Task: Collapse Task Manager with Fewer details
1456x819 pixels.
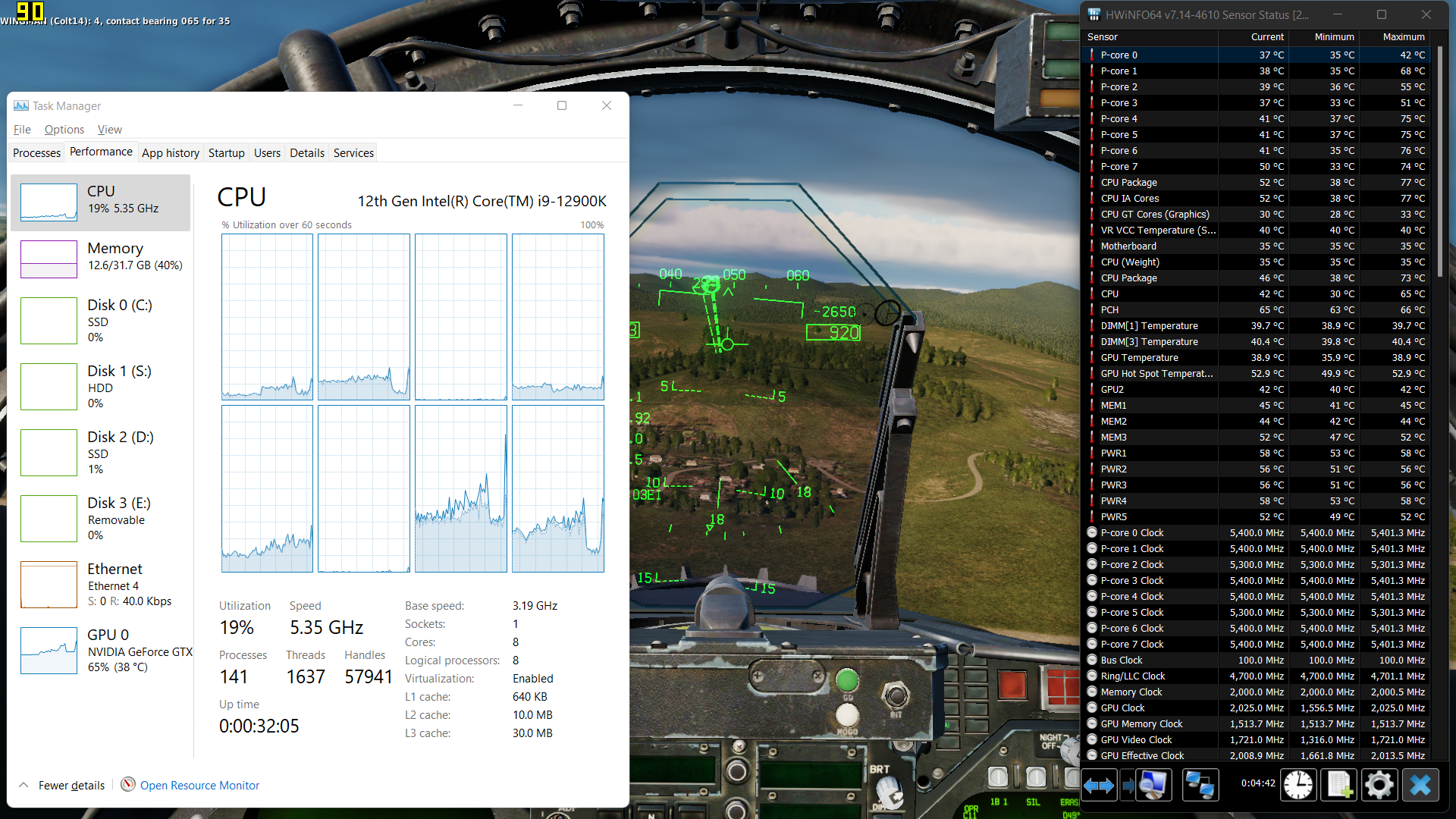Action: (x=63, y=785)
